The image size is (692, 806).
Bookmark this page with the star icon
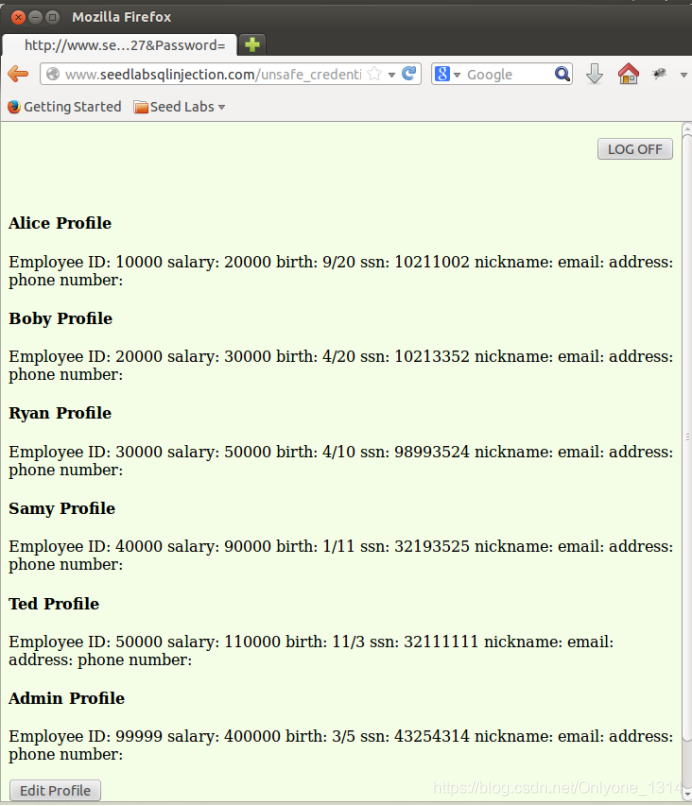pos(375,74)
